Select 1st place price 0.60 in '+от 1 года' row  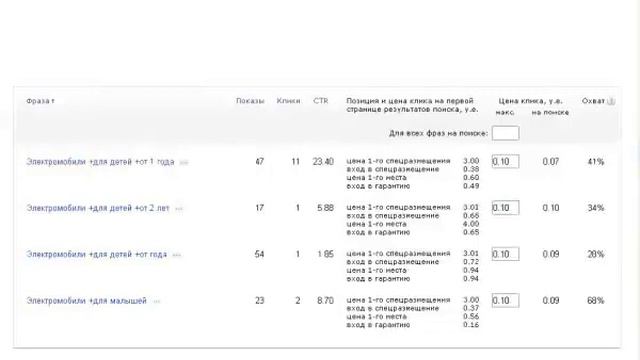[471, 178]
